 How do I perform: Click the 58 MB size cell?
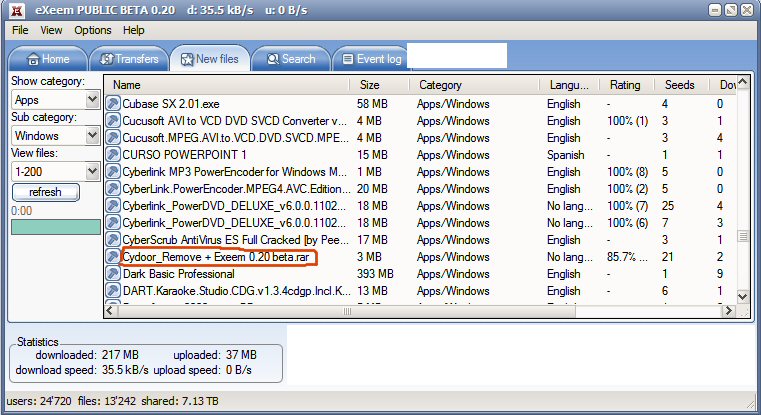point(372,104)
